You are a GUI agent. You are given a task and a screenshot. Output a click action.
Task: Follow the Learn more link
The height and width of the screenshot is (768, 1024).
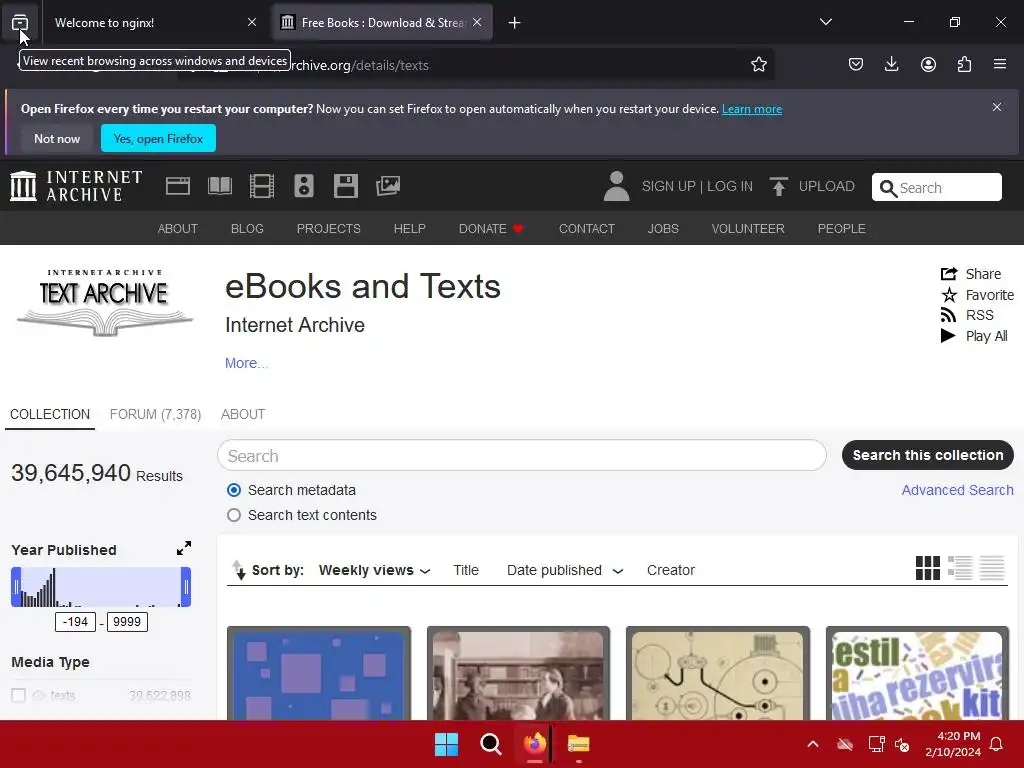coord(752,109)
